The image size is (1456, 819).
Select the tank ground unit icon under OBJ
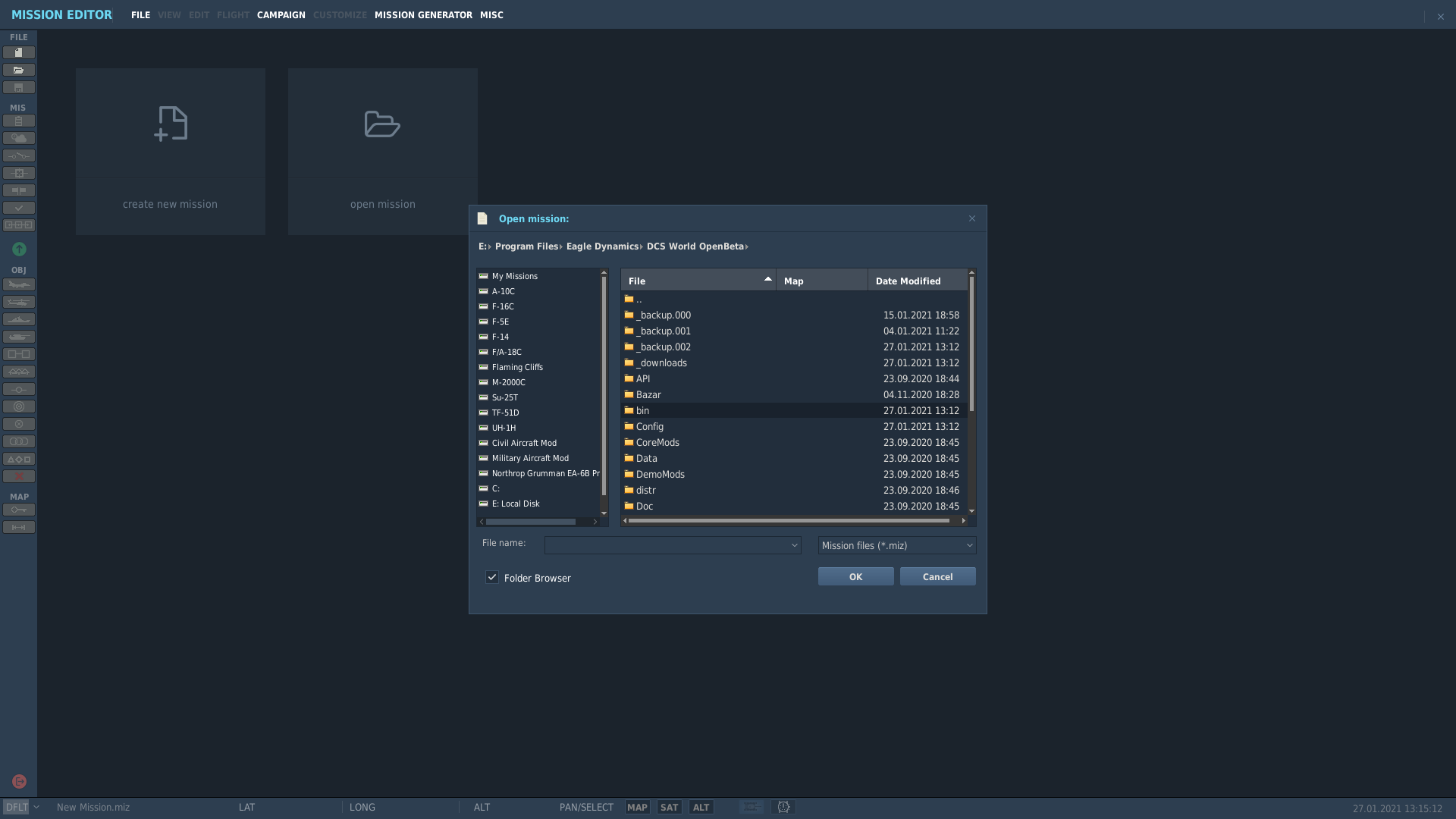click(x=19, y=337)
